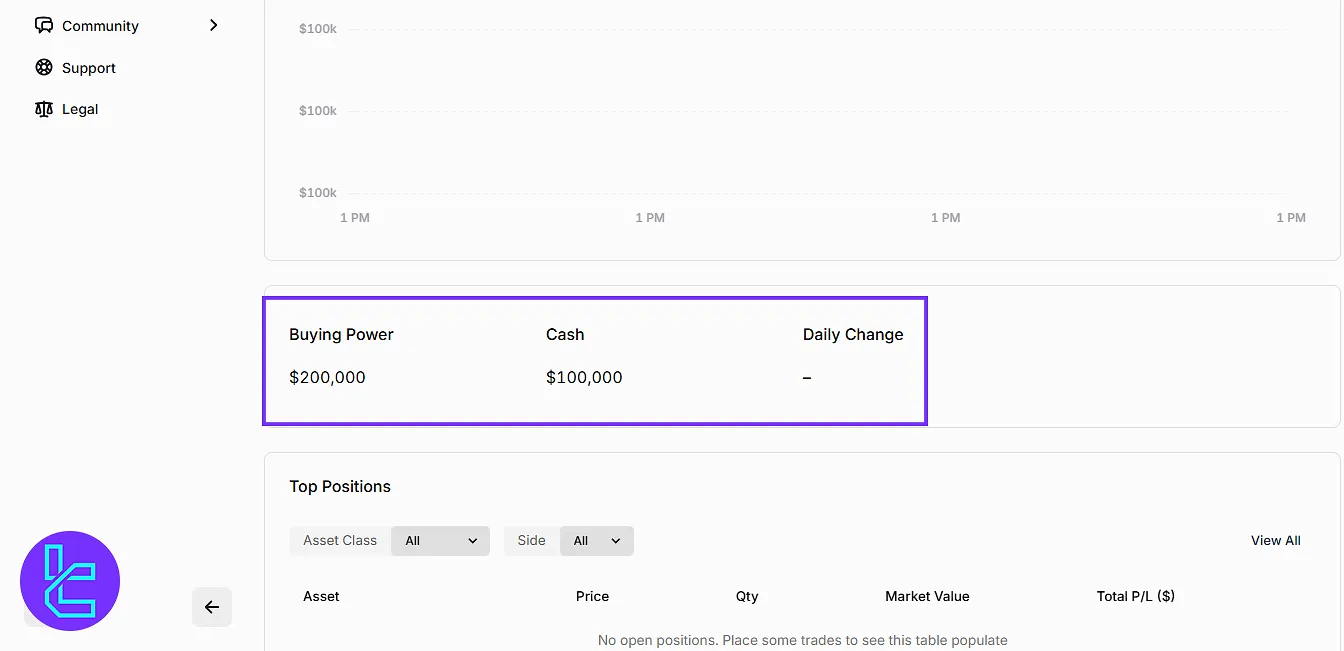Screen dimensions: 1344x651
Task: Expand the Community submenu chevron
Action: (213, 25)
